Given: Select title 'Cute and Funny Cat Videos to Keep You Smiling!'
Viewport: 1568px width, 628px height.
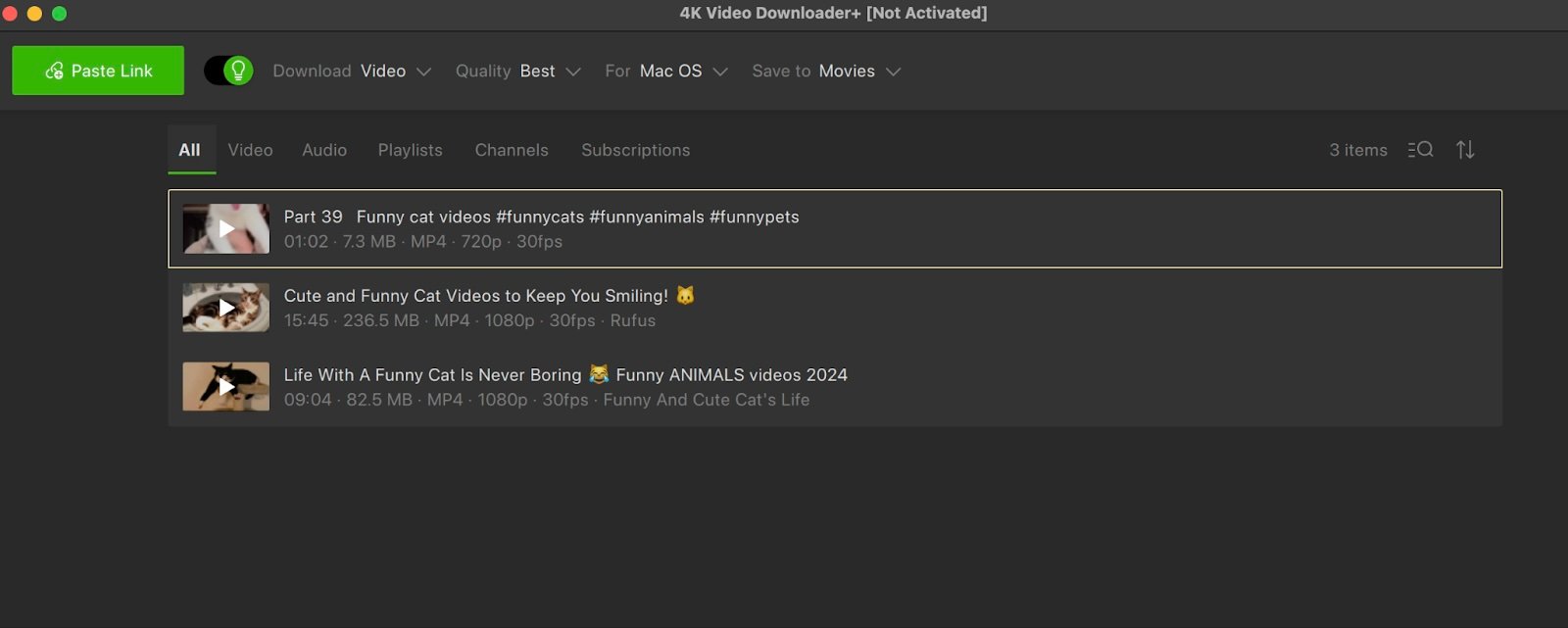Looking at the screenshot, I should coord(489,296).
